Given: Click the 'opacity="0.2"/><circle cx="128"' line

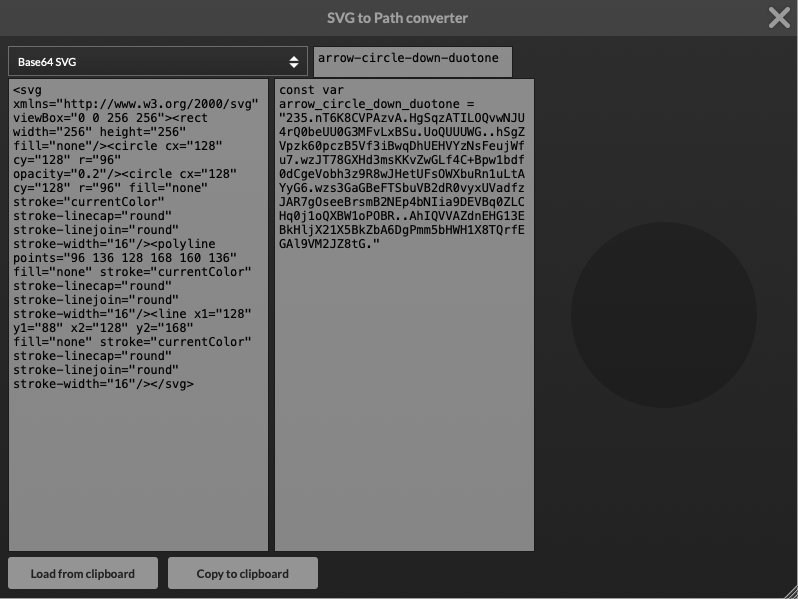Looking at the screenshot, I should (x=125, y=174).
